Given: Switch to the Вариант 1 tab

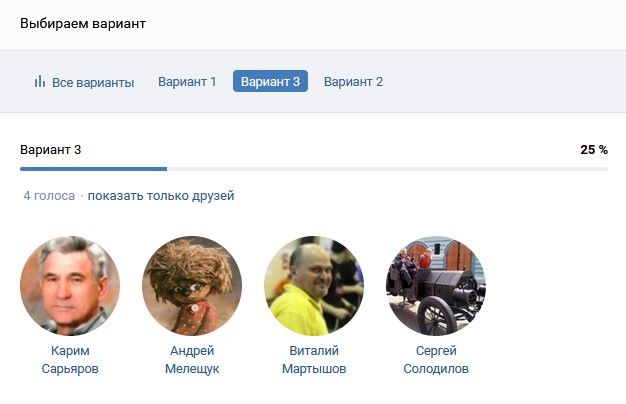Looking at the screenshot, I should [x=187, y=82].
